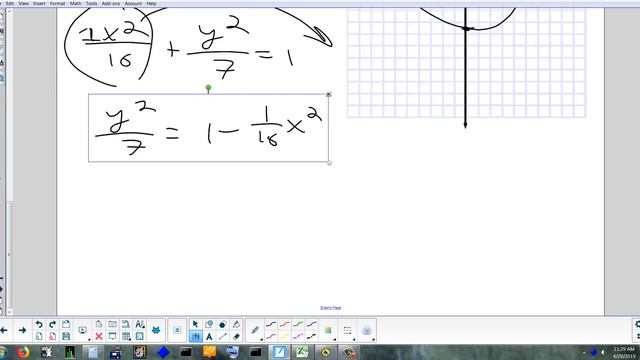Select the Fill bucket tool
Screen dimensions: 640x360
pos(236,324)
